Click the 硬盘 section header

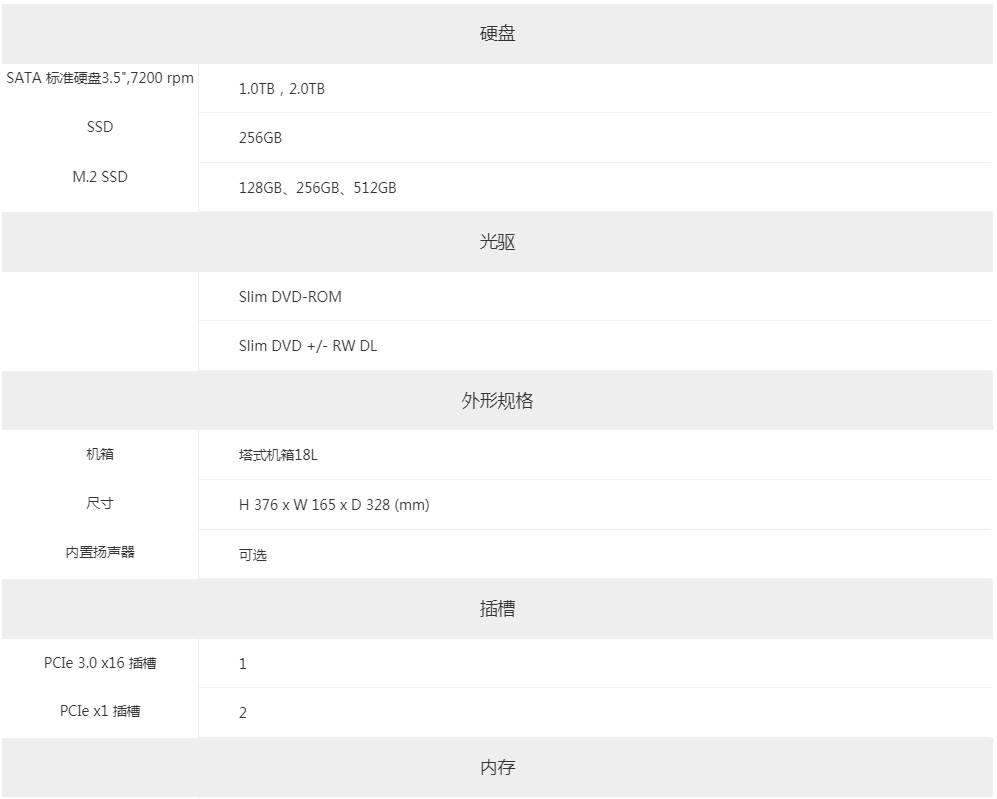tap(497, 34)
